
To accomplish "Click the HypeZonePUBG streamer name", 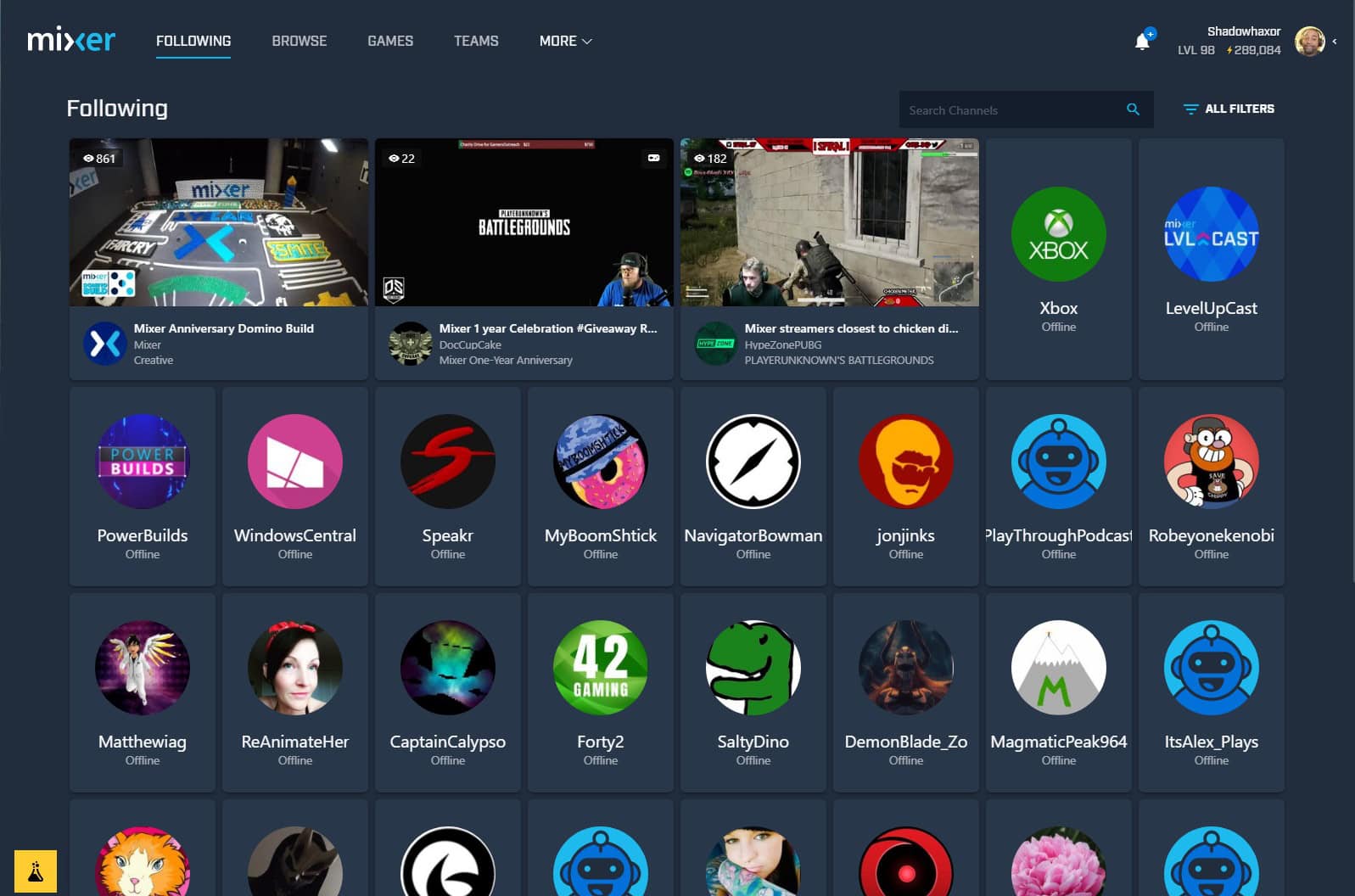I will (783, 344).
